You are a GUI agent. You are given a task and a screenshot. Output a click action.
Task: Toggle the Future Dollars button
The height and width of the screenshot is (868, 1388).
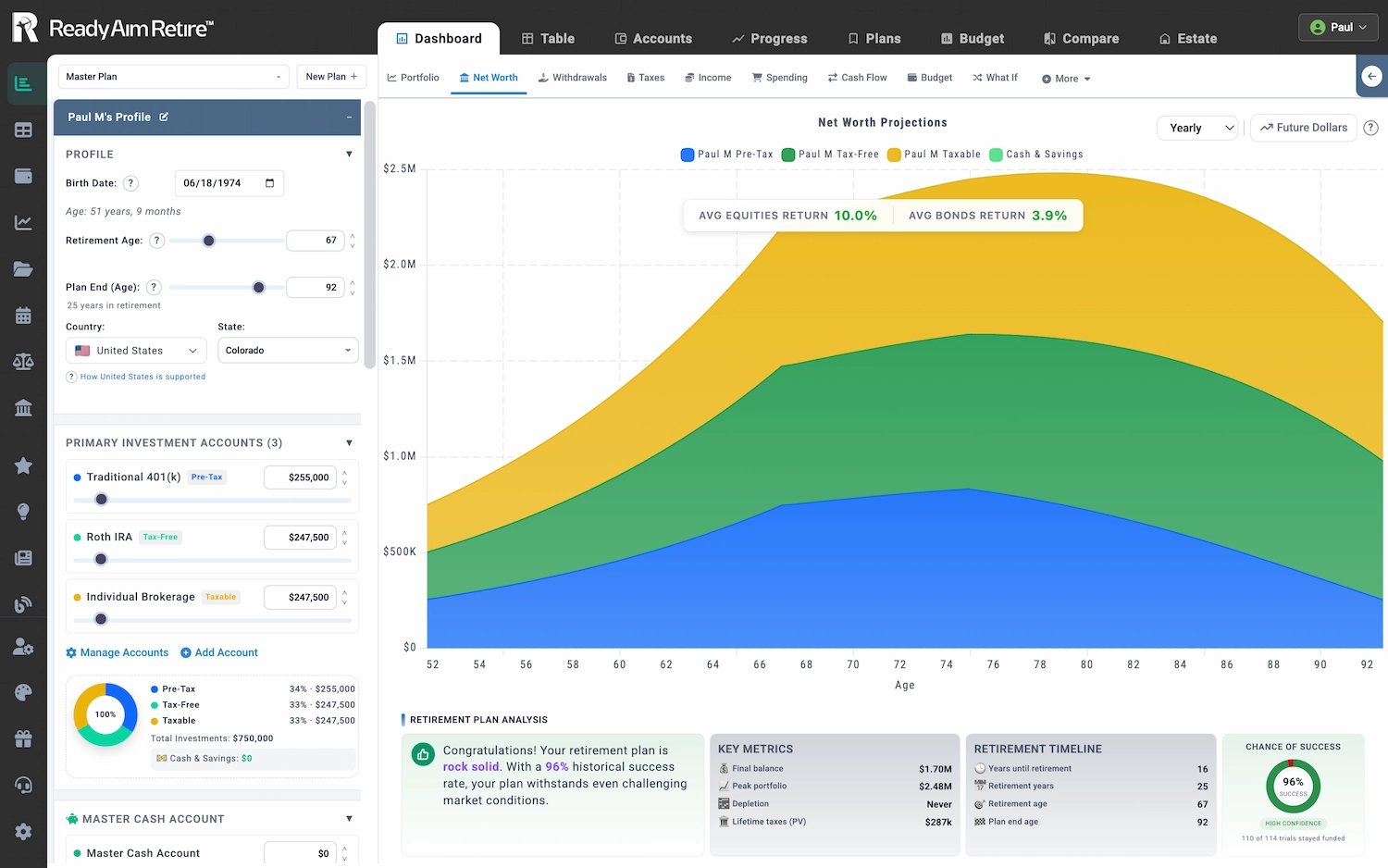tap(1303, 128)
